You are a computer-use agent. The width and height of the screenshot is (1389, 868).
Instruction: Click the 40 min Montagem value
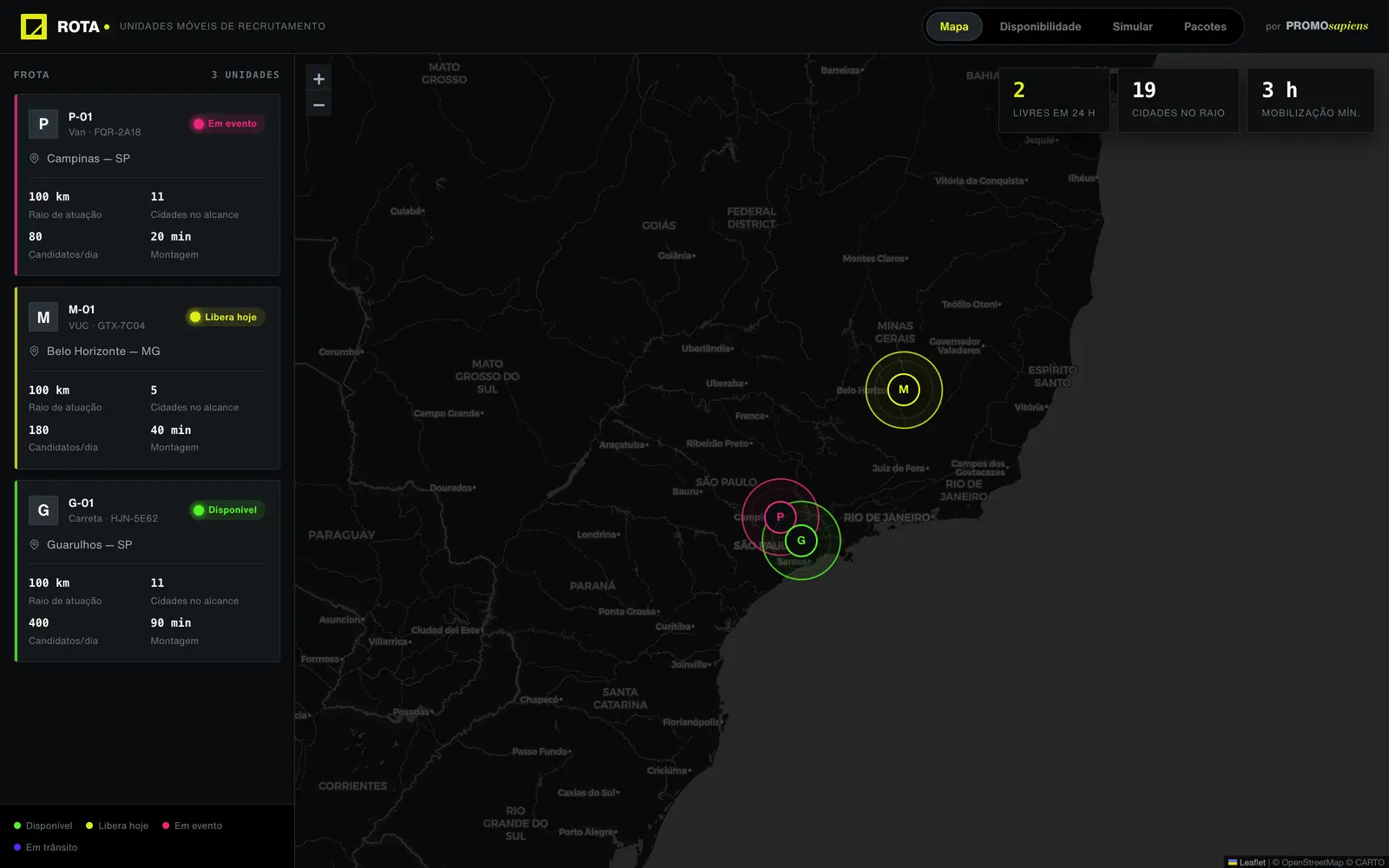point(171,431)
